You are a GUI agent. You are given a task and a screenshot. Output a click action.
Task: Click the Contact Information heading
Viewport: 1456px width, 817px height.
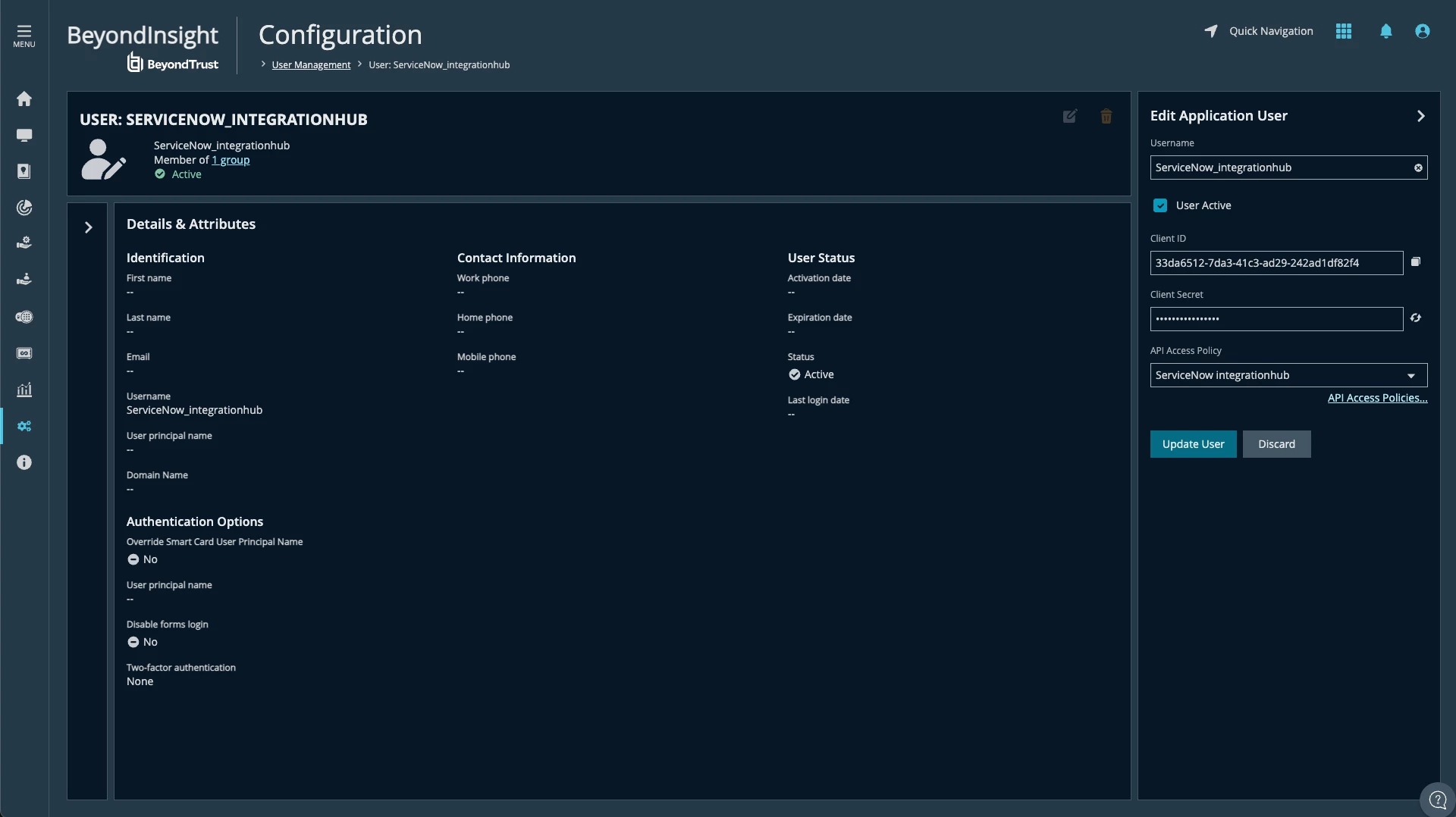pyautogui.click(x=516, y=258)
